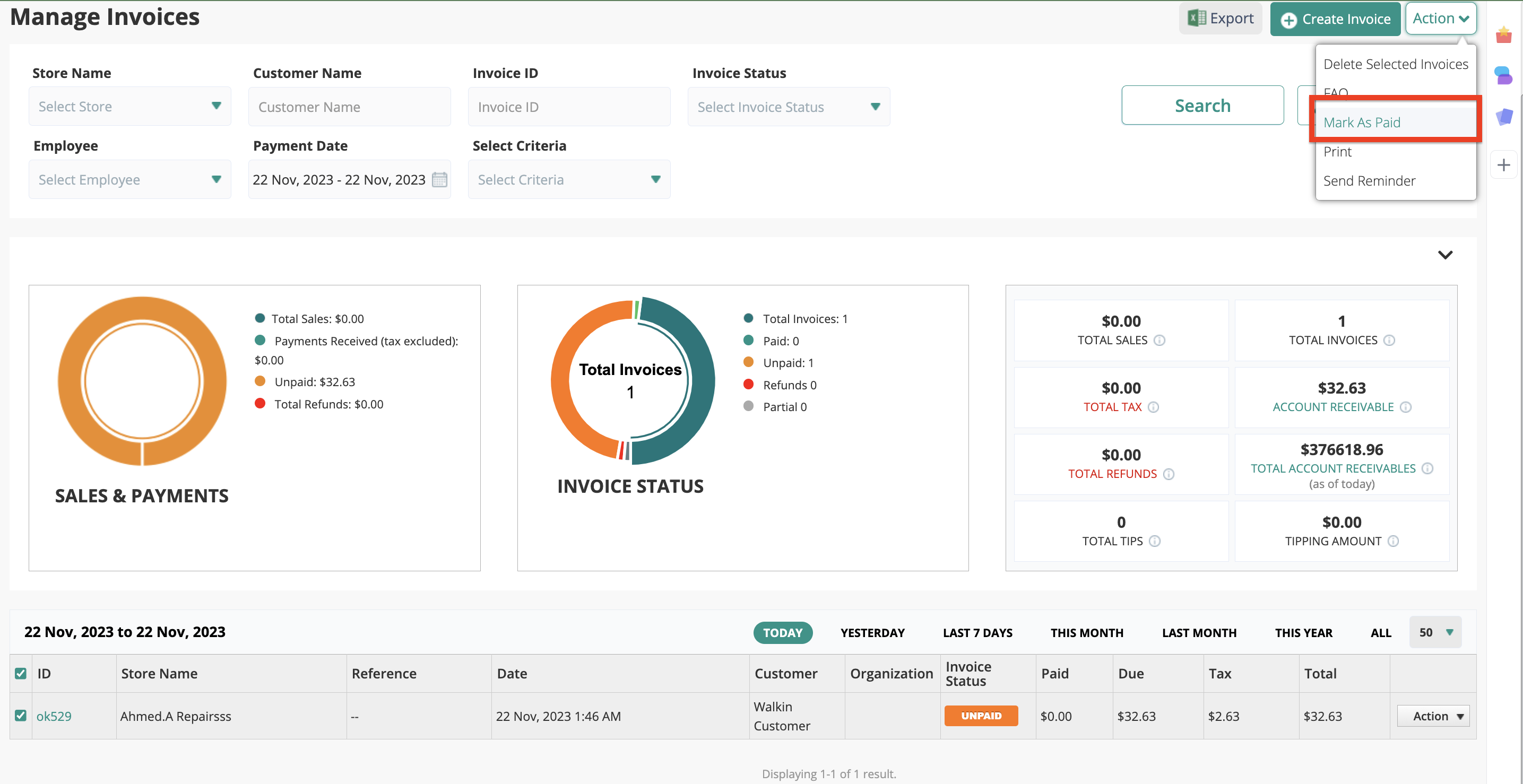Click Total Refunds red legend dot
The height and width of the screenshot is (784, 1523).
[259, 403]
